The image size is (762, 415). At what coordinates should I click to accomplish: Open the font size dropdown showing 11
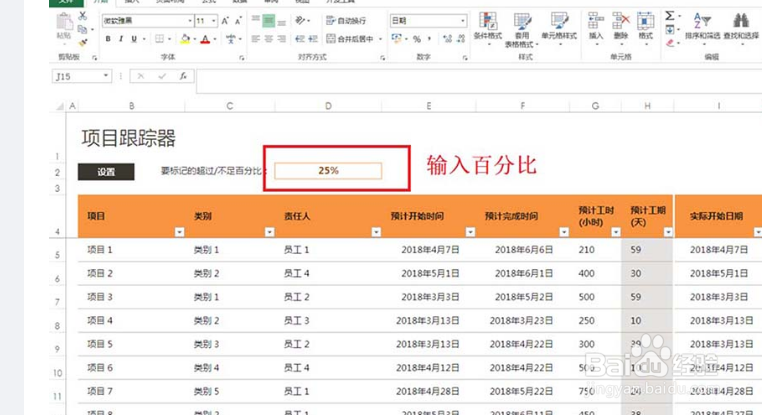pos(213,21)
